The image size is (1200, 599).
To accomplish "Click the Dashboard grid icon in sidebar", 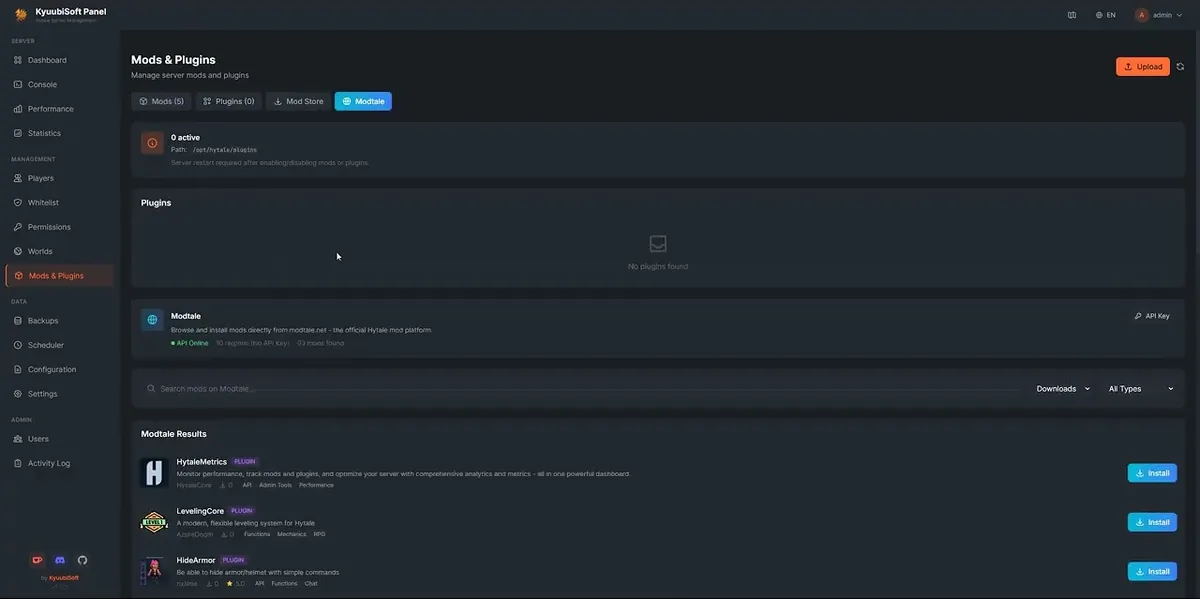I will [18, 60].
